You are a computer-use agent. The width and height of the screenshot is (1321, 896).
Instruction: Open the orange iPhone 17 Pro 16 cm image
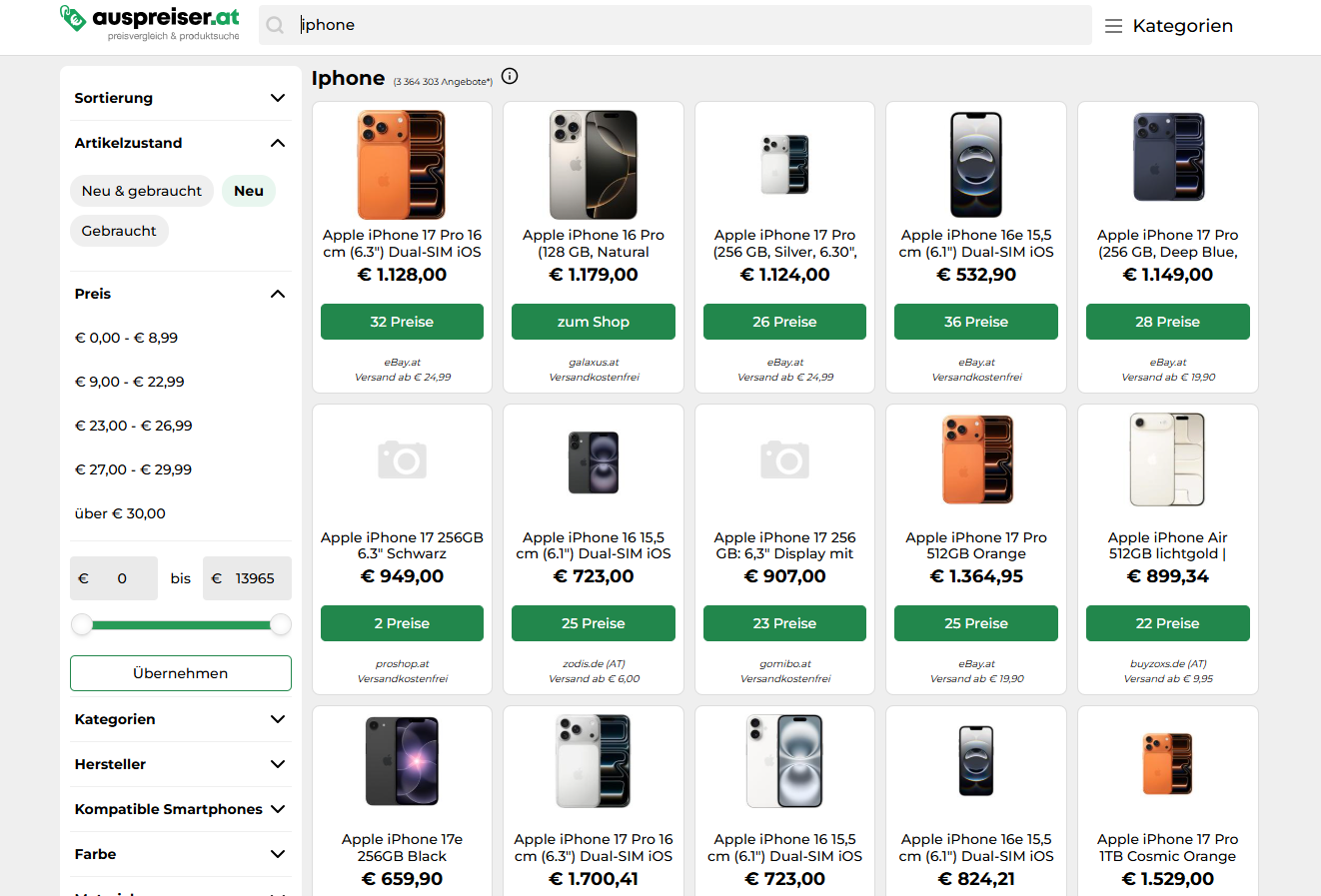[x=402, y=164]
